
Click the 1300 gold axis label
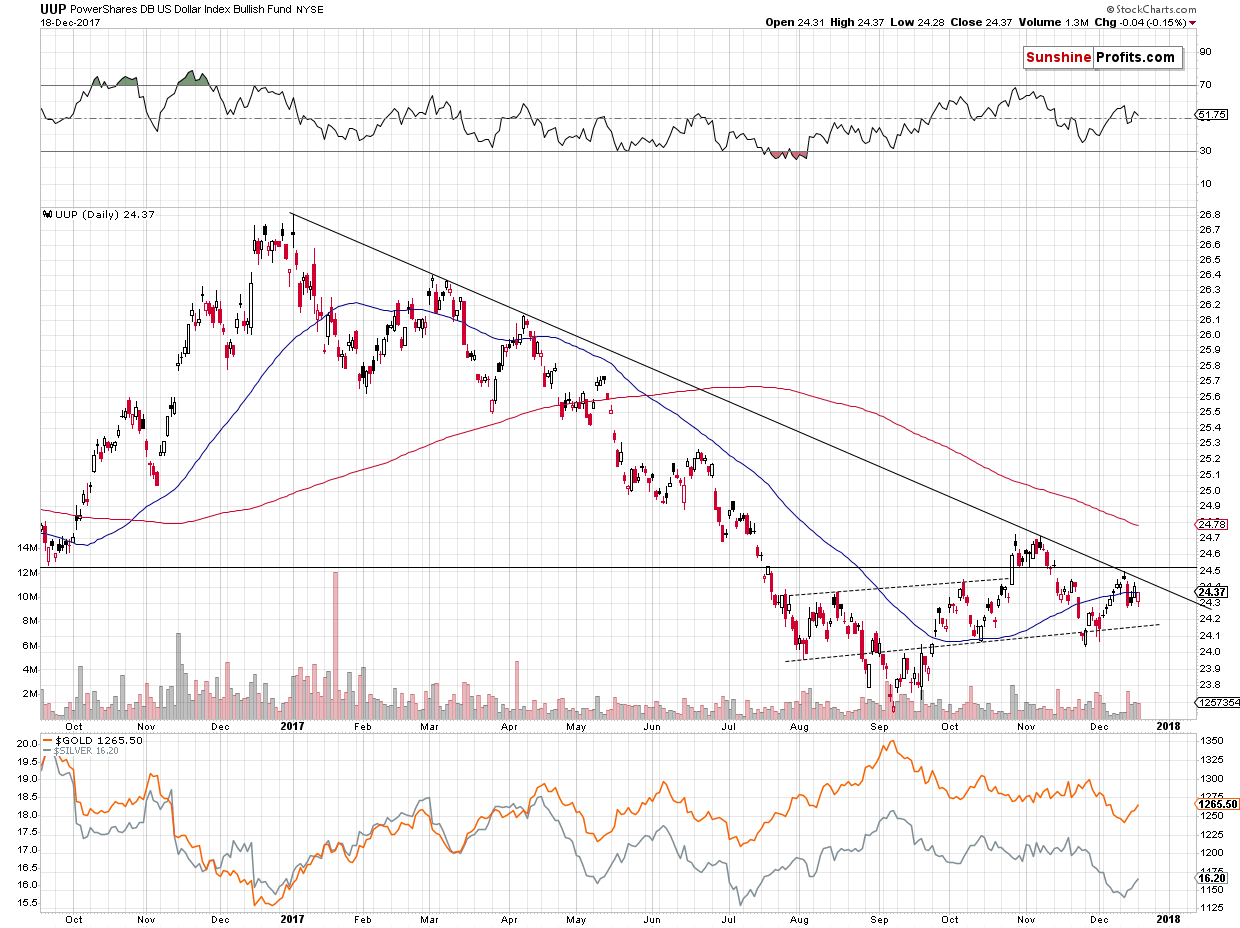tap(1210, 778)
